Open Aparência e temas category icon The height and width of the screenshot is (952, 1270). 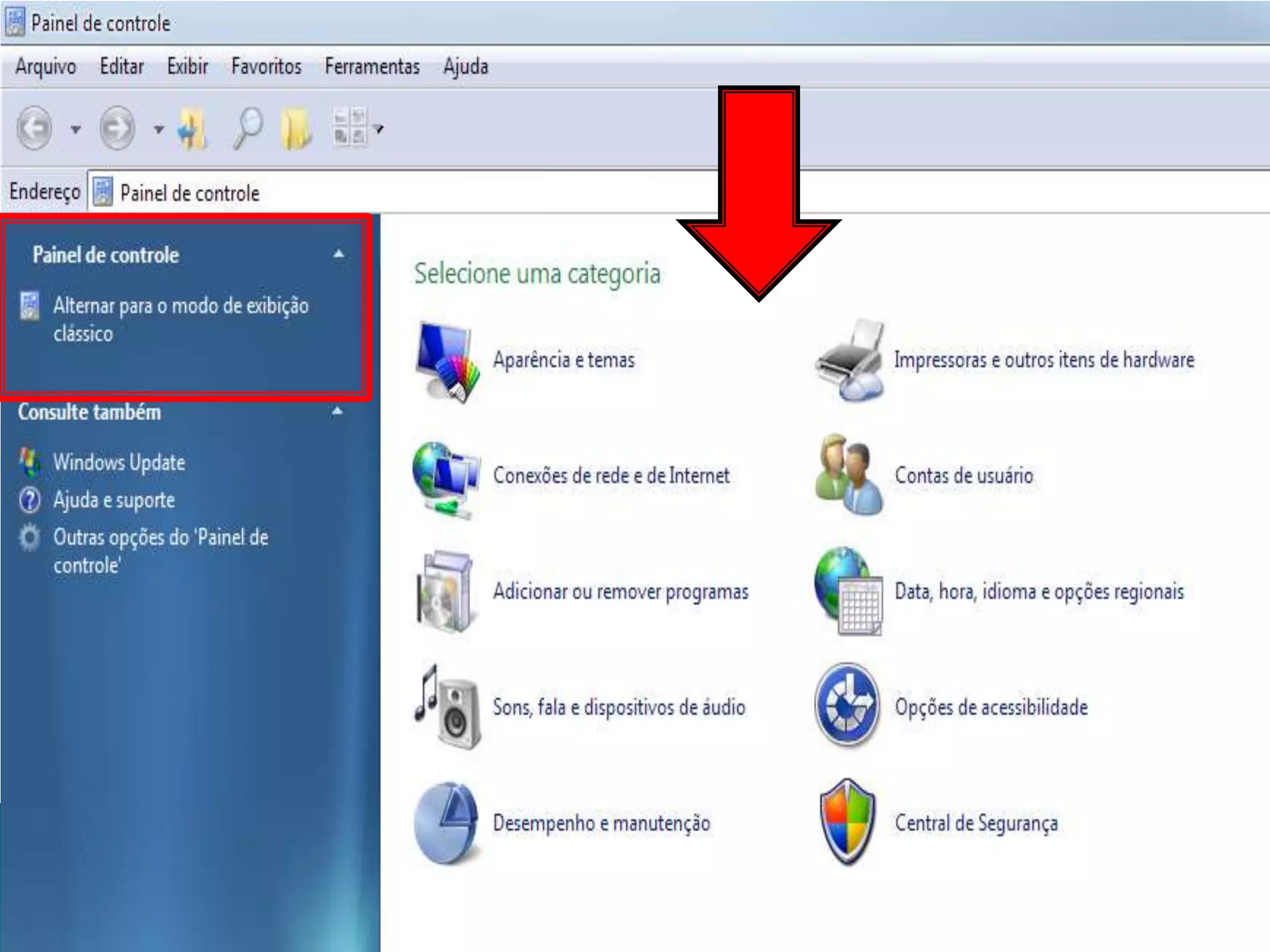(x=447, y=361)
